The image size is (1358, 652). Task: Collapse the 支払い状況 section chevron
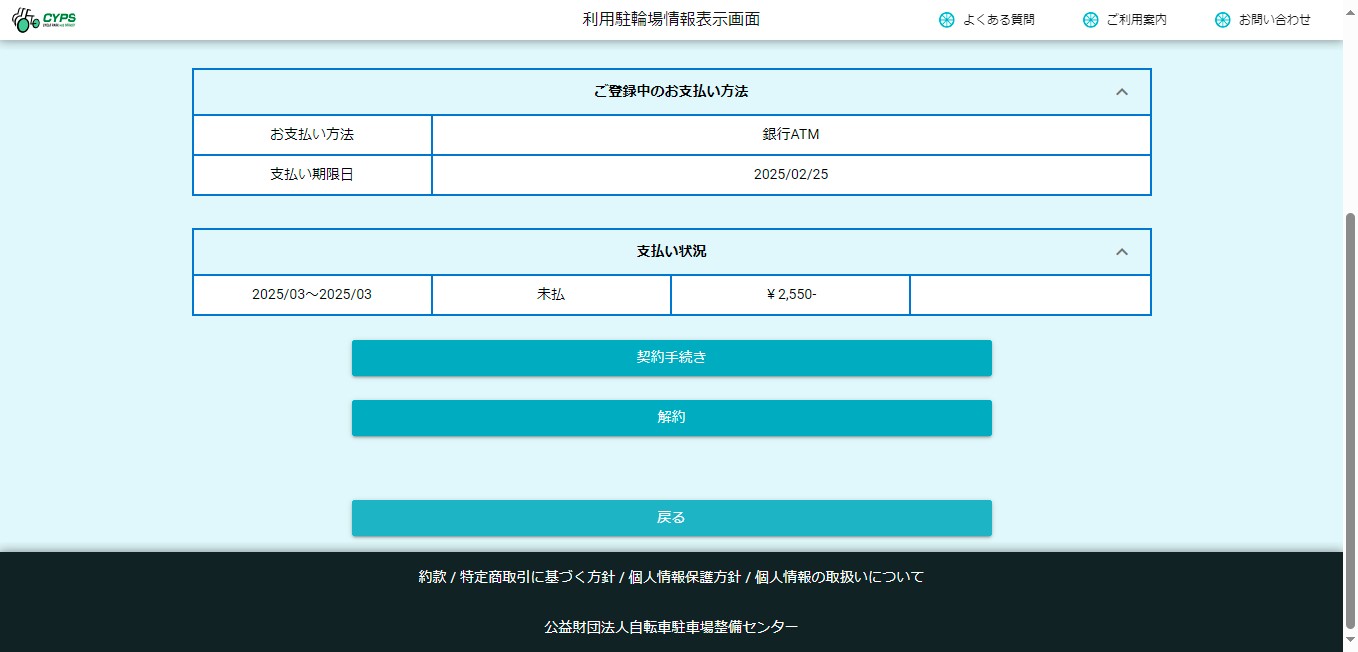(x=1121, y=252)
